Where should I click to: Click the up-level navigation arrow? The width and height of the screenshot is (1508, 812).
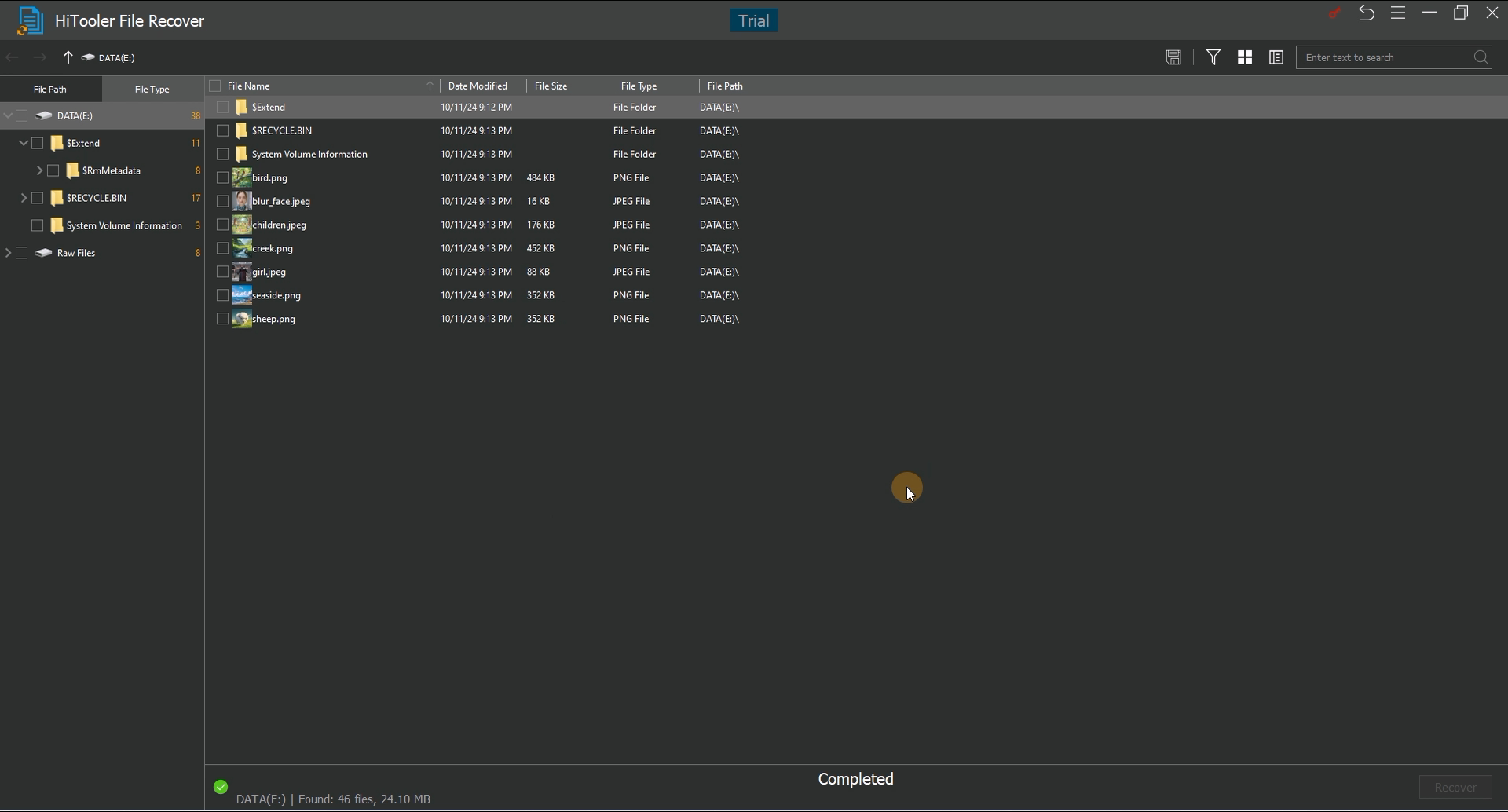[68, 57]
